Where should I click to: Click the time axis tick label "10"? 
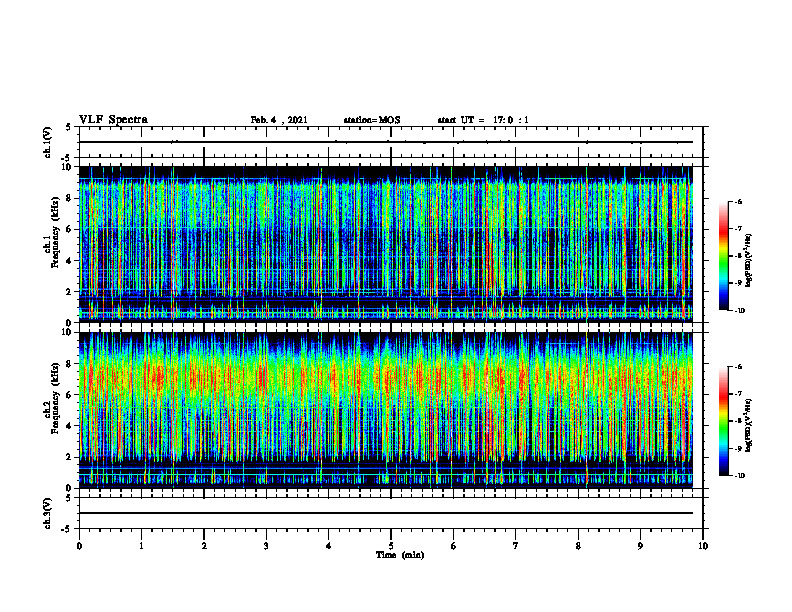click(x=703, y=546)
